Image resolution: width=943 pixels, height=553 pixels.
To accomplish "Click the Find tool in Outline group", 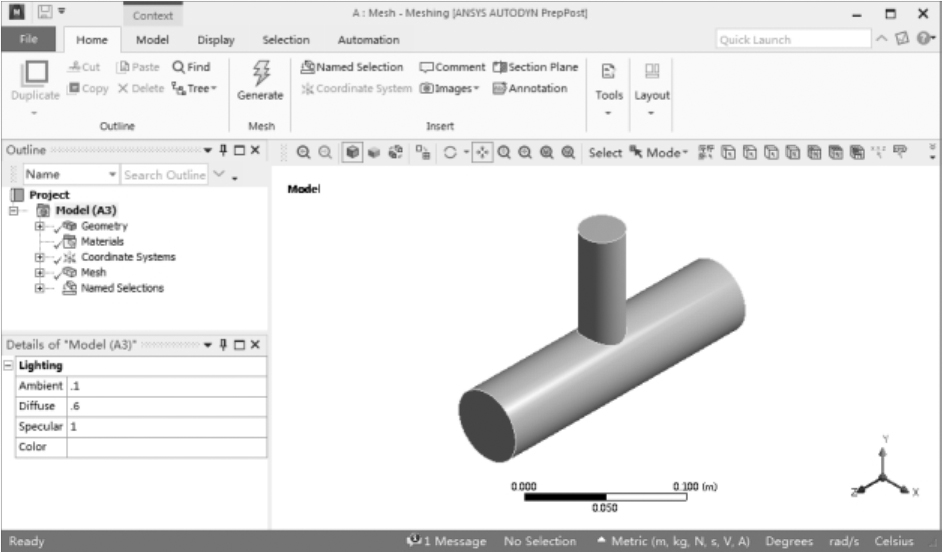I will (x=191, y=67).
